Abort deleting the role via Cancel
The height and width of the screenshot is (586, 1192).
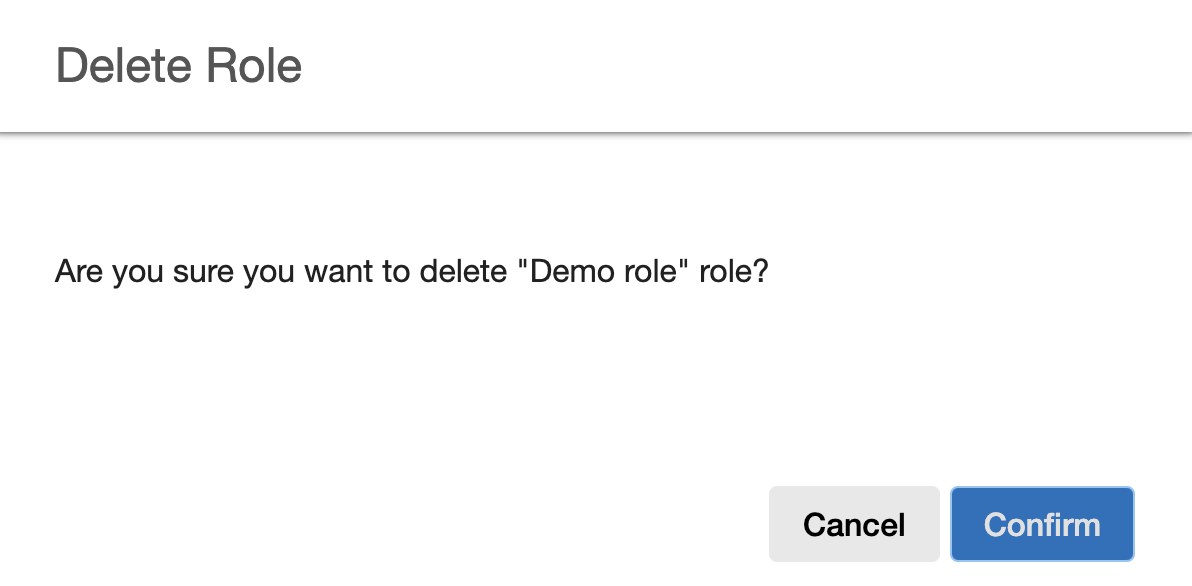853,524
